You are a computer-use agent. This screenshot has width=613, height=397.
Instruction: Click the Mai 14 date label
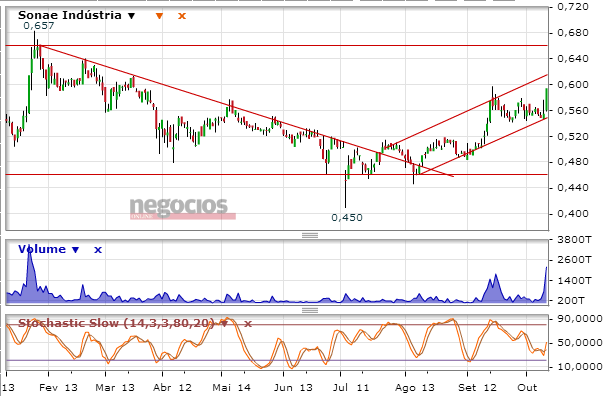pos(231,388)
